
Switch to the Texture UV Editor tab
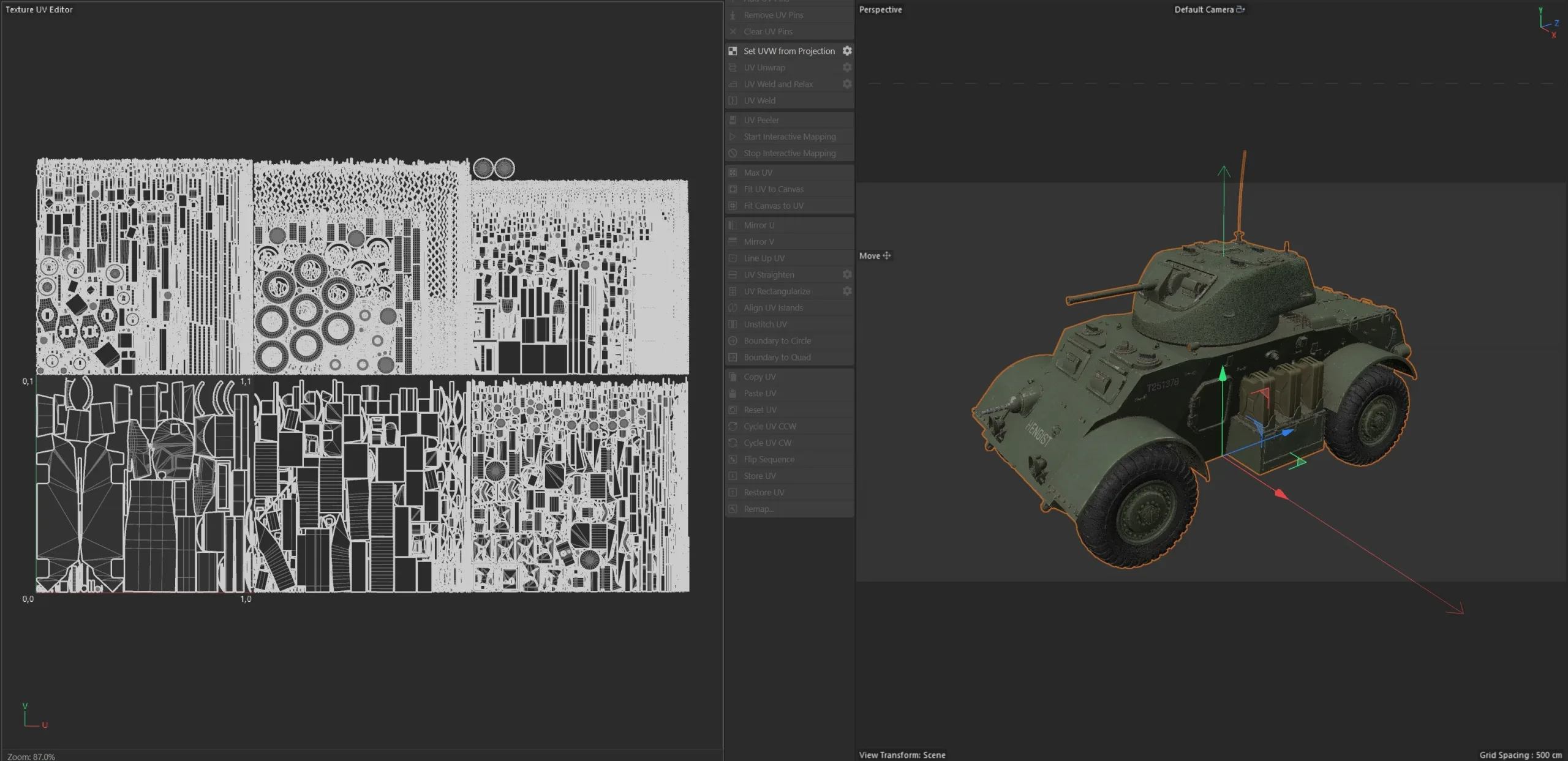(x=39, y=9)
